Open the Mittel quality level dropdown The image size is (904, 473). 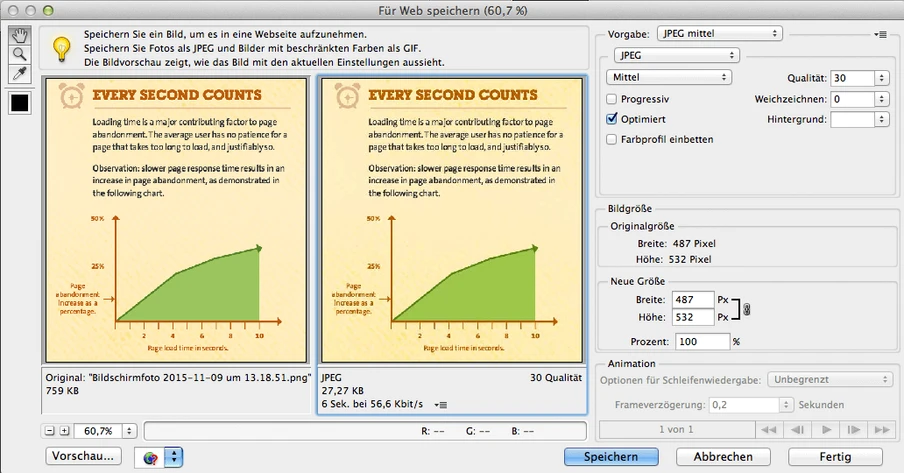click(669, 77)
